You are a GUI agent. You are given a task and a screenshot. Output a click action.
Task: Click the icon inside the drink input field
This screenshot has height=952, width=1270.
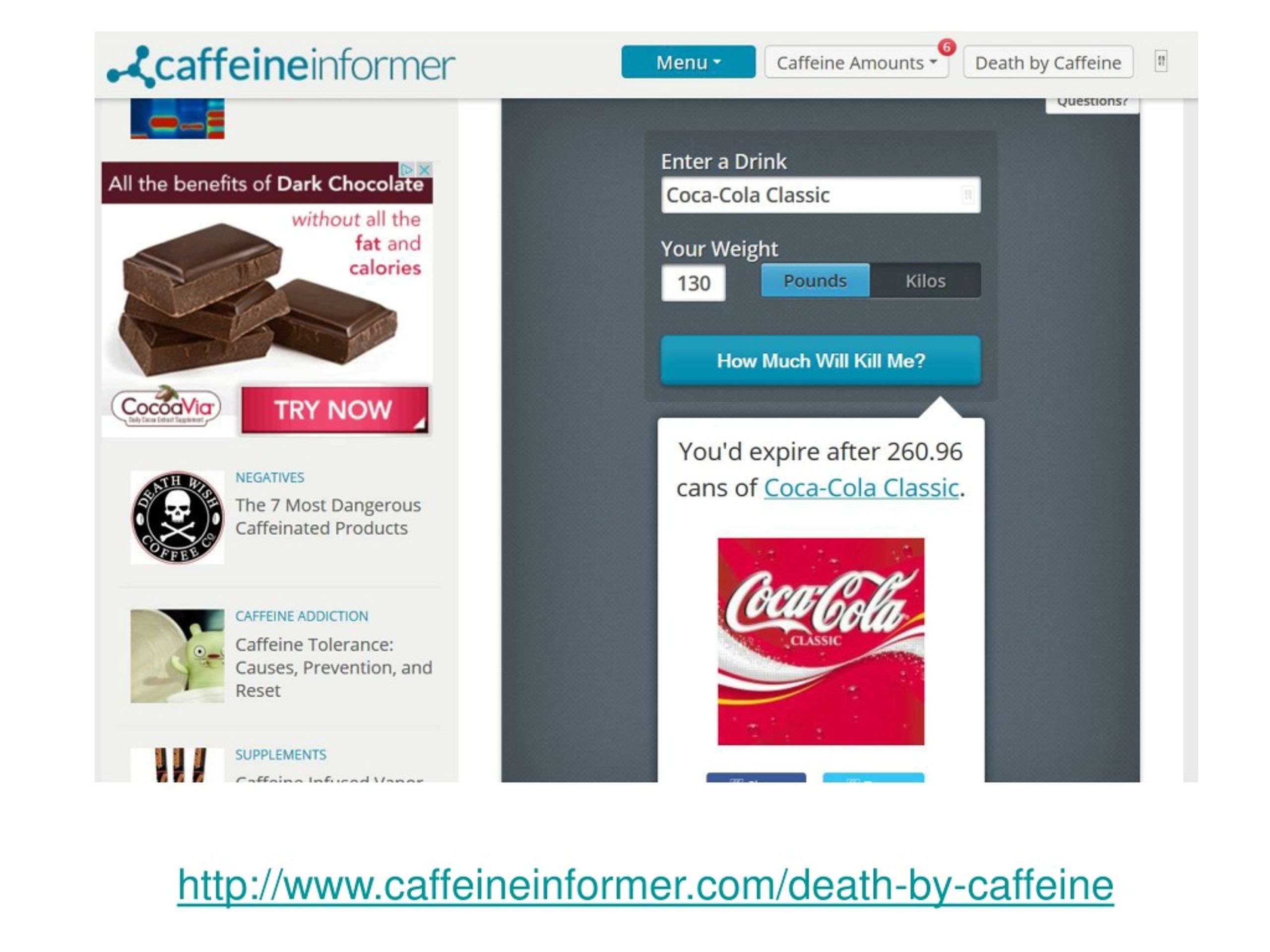click(x=967, y=195)
